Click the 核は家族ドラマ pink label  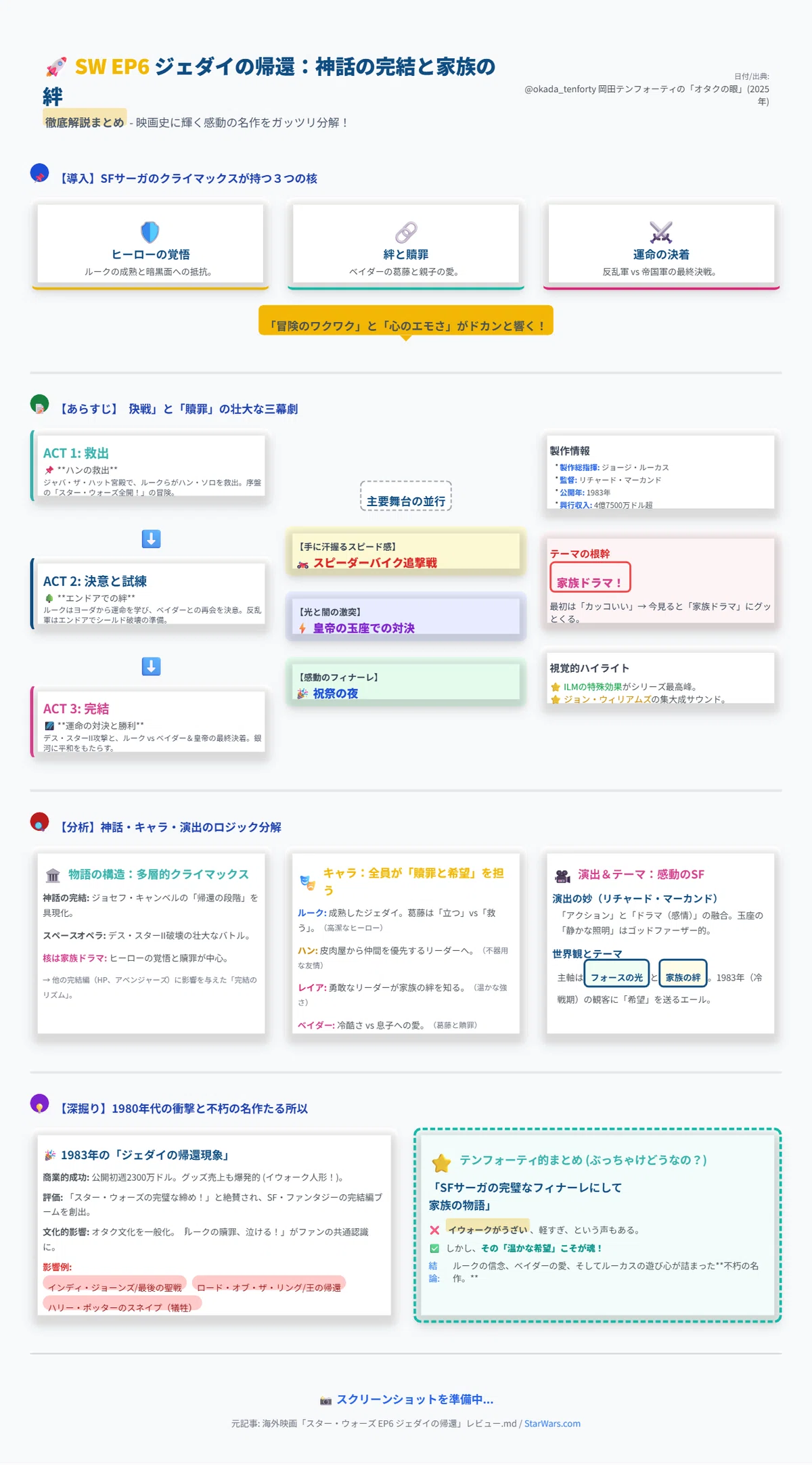click(x=74, y=958)
